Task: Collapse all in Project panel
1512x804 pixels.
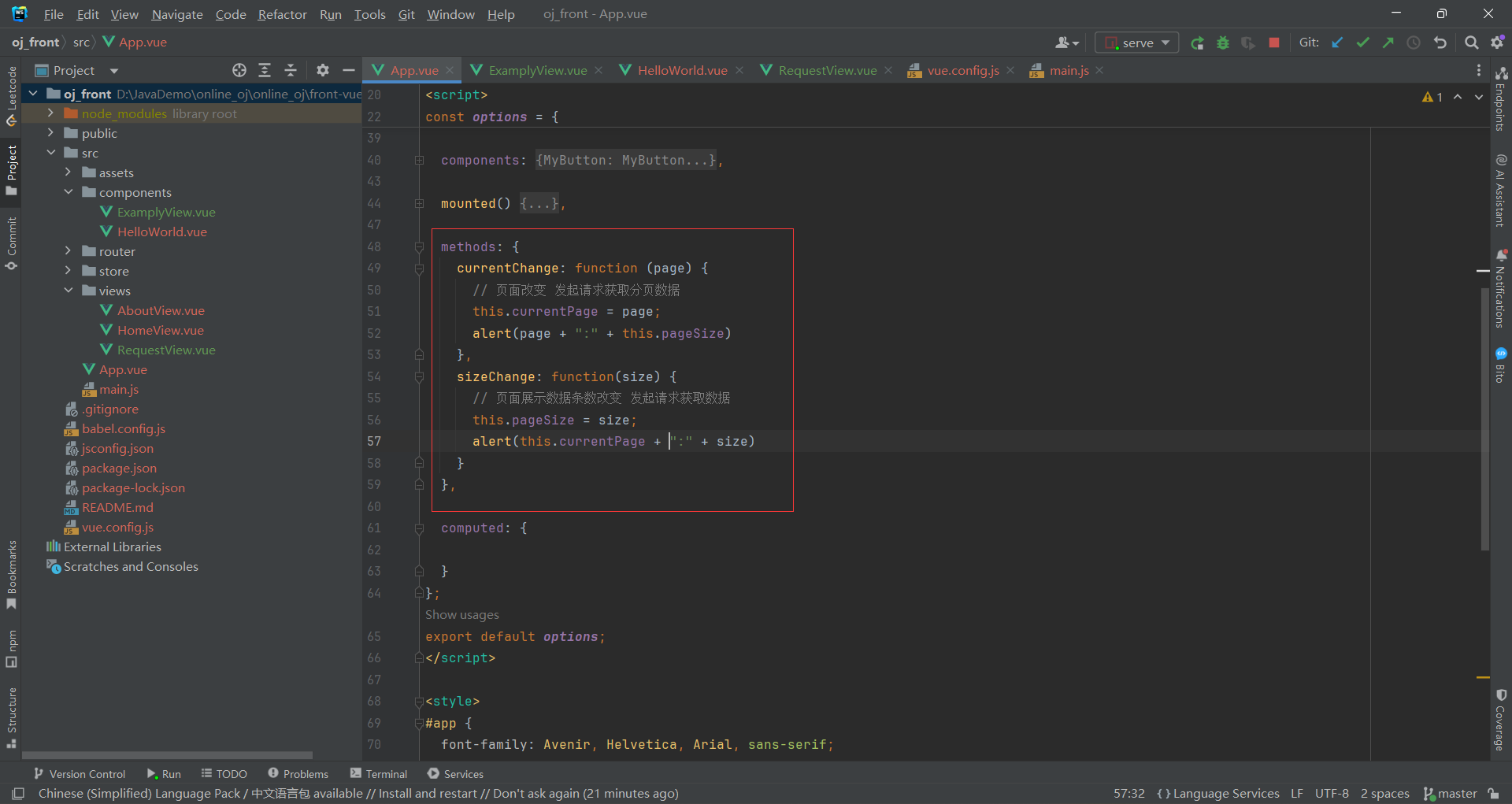Action: (x=290, y=70)
